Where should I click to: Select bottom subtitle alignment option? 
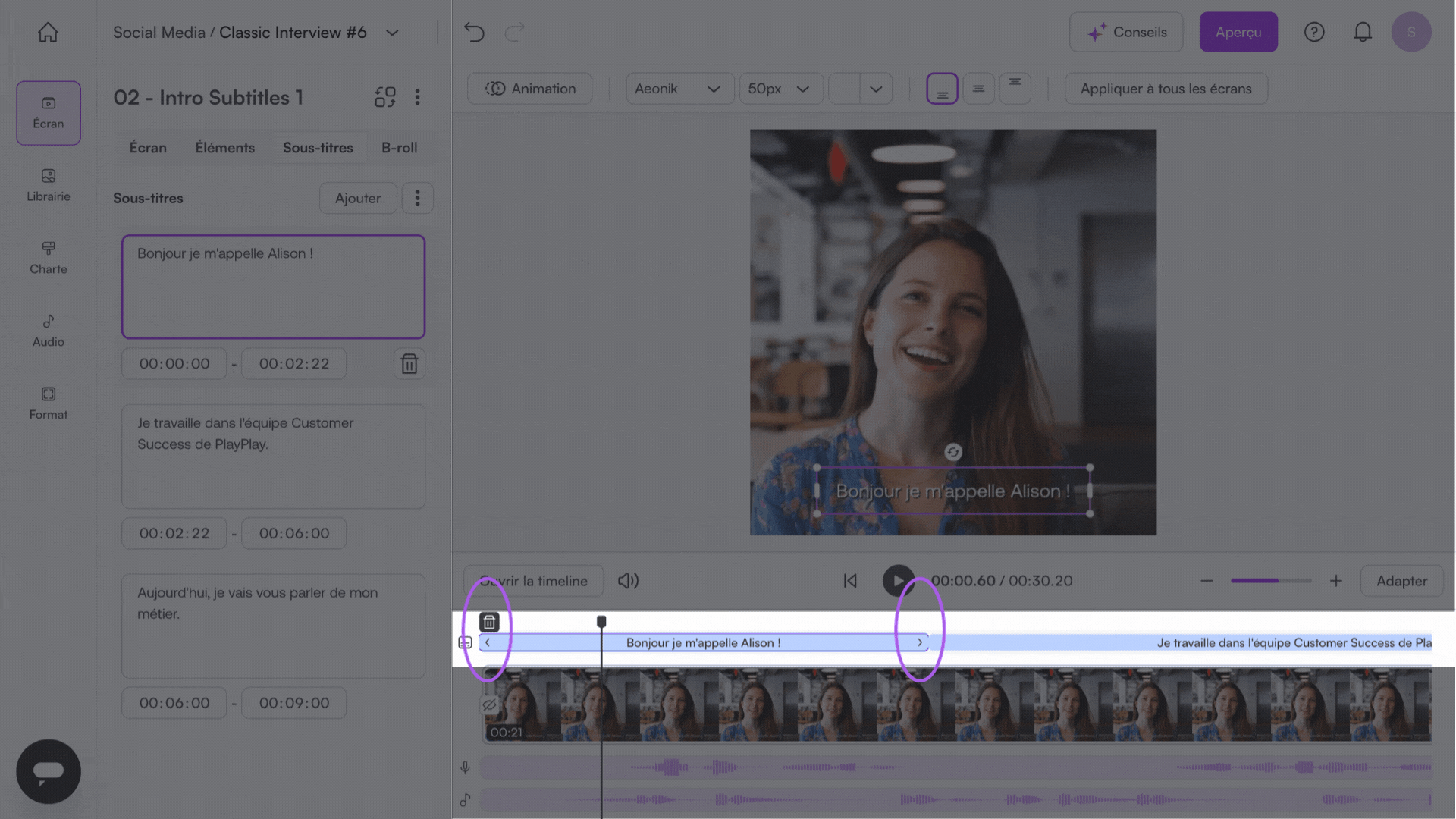942,89
